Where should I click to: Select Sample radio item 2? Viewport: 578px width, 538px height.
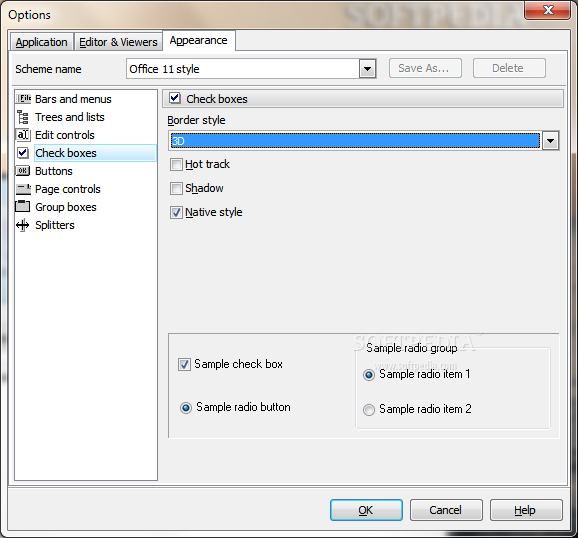(x=369, y=409)
